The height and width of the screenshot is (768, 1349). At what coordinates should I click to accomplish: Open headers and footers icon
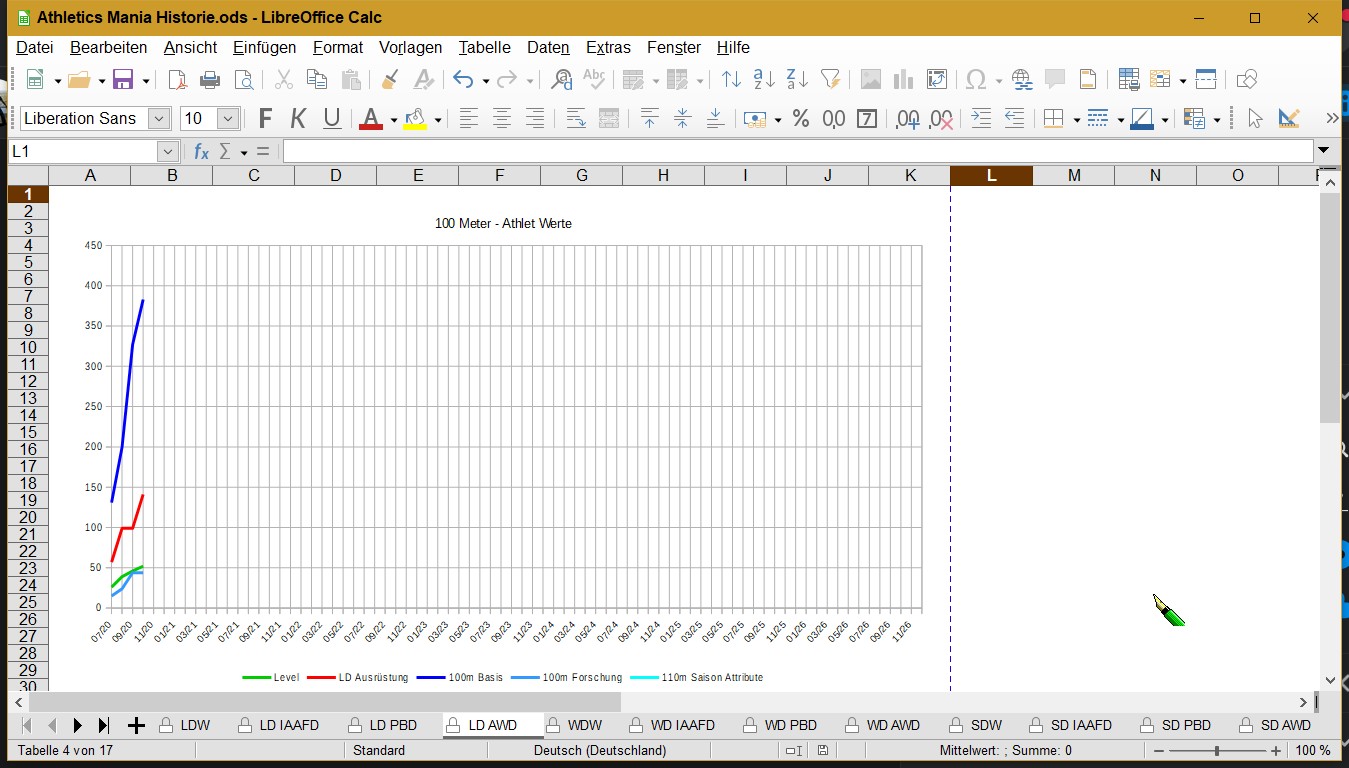[x=1087, y=80]
